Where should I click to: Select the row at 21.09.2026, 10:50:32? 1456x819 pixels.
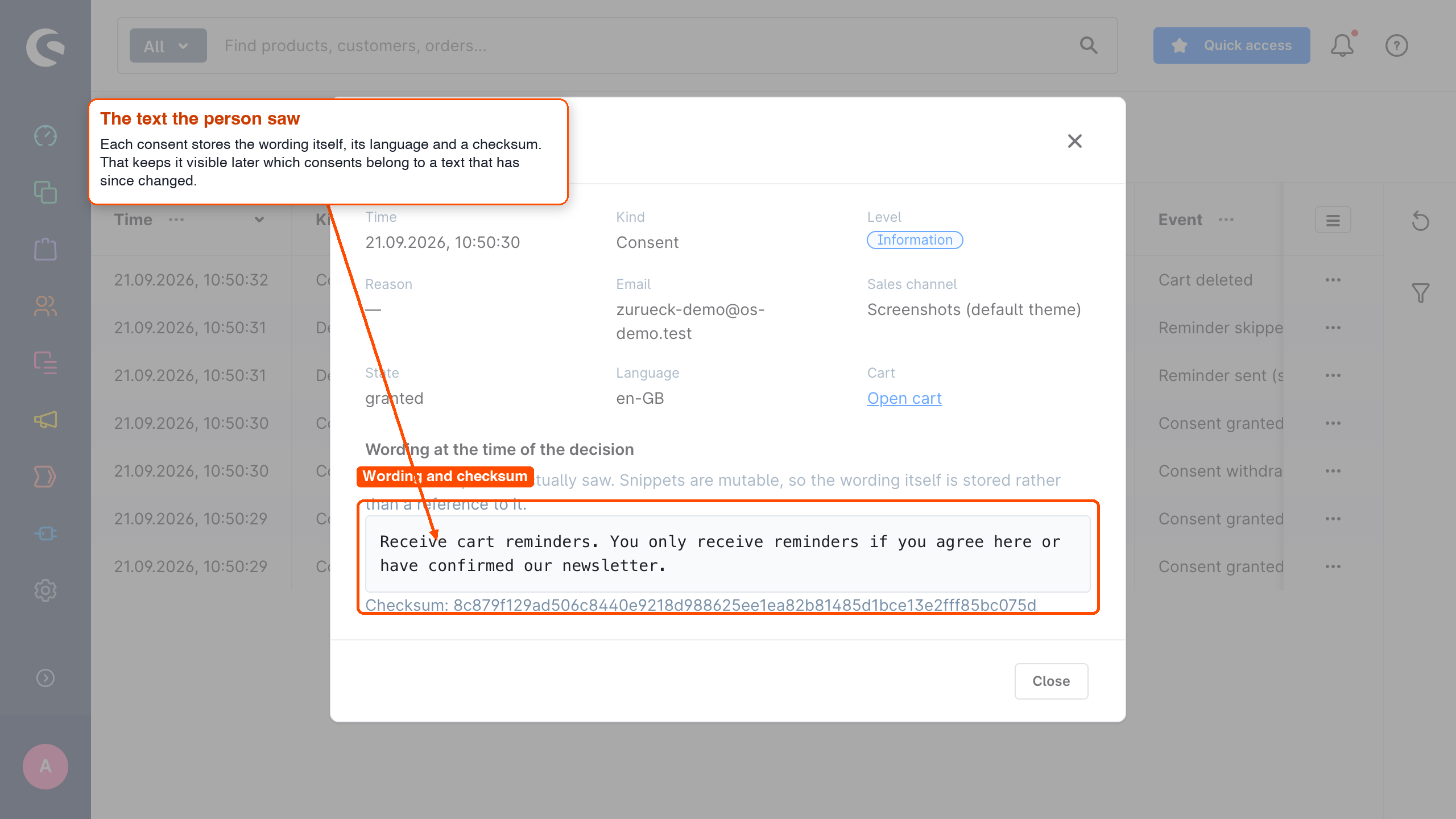coord(191,280)
